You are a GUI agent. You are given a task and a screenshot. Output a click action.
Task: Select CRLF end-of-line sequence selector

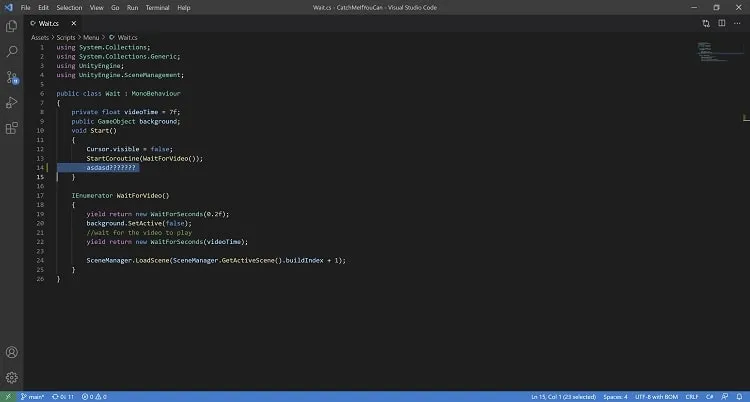[x=692, y=397]
